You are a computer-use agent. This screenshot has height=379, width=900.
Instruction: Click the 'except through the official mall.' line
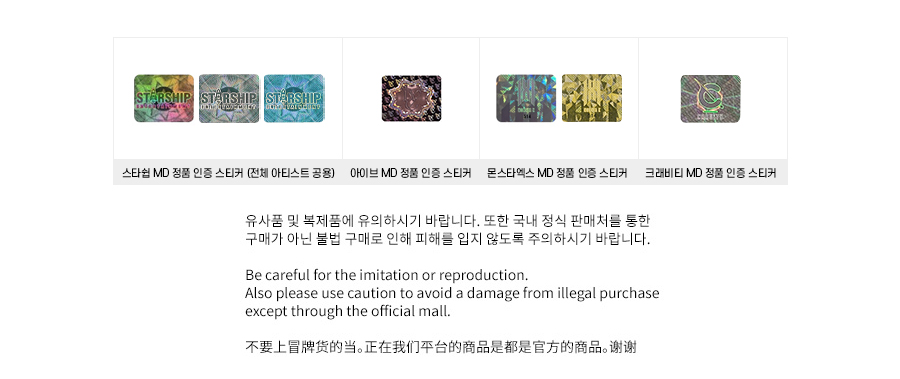click(348, 312)
